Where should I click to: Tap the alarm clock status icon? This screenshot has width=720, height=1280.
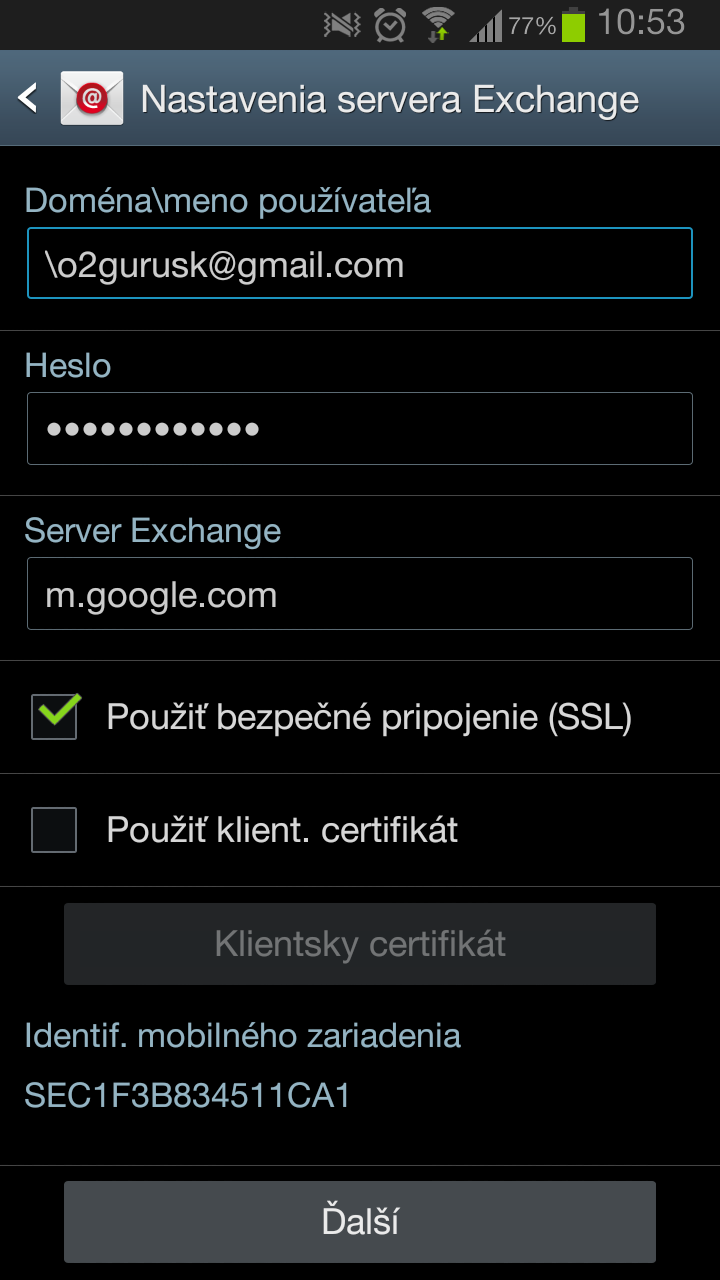click(x=390, y=24)
